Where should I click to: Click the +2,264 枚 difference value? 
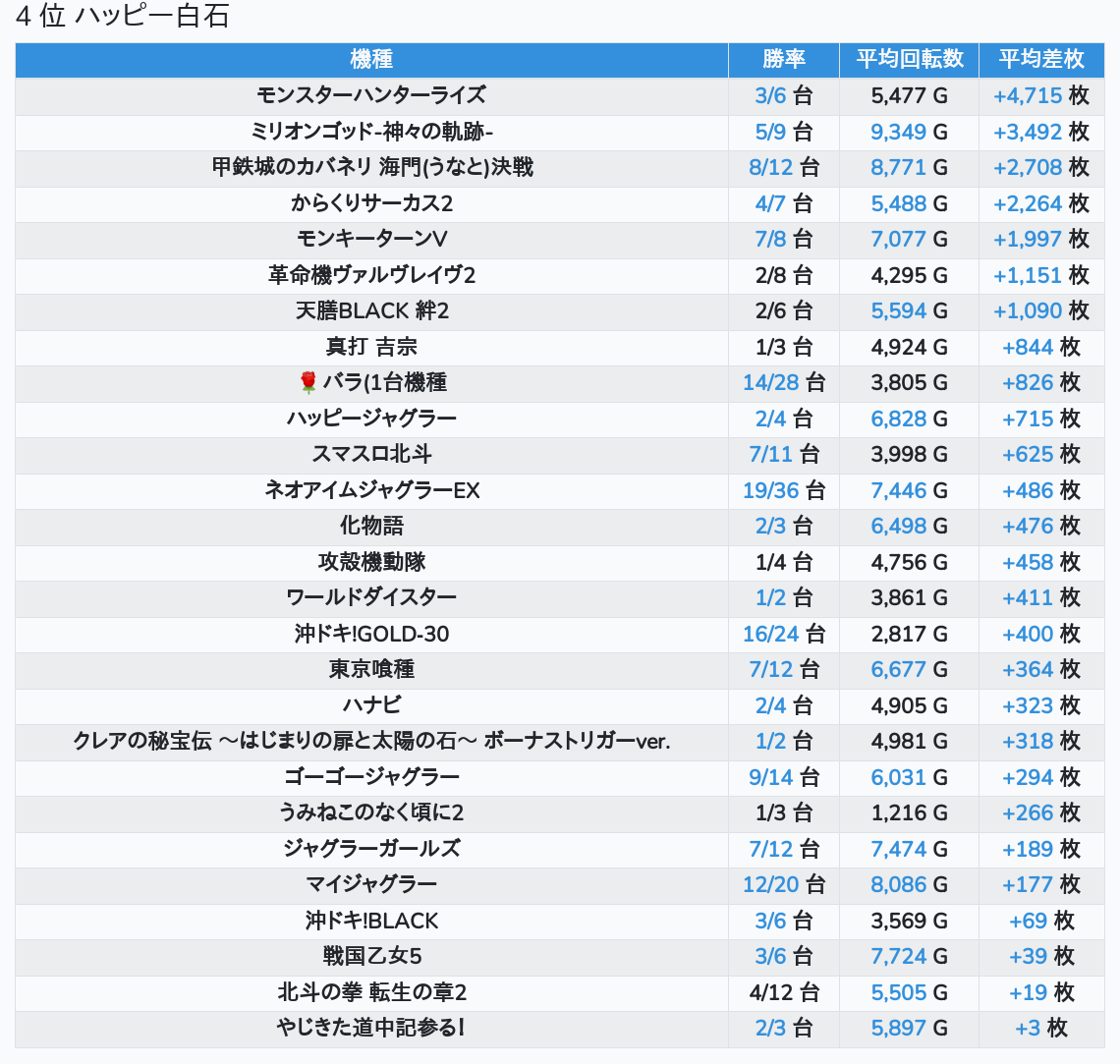click(1041, 203)
